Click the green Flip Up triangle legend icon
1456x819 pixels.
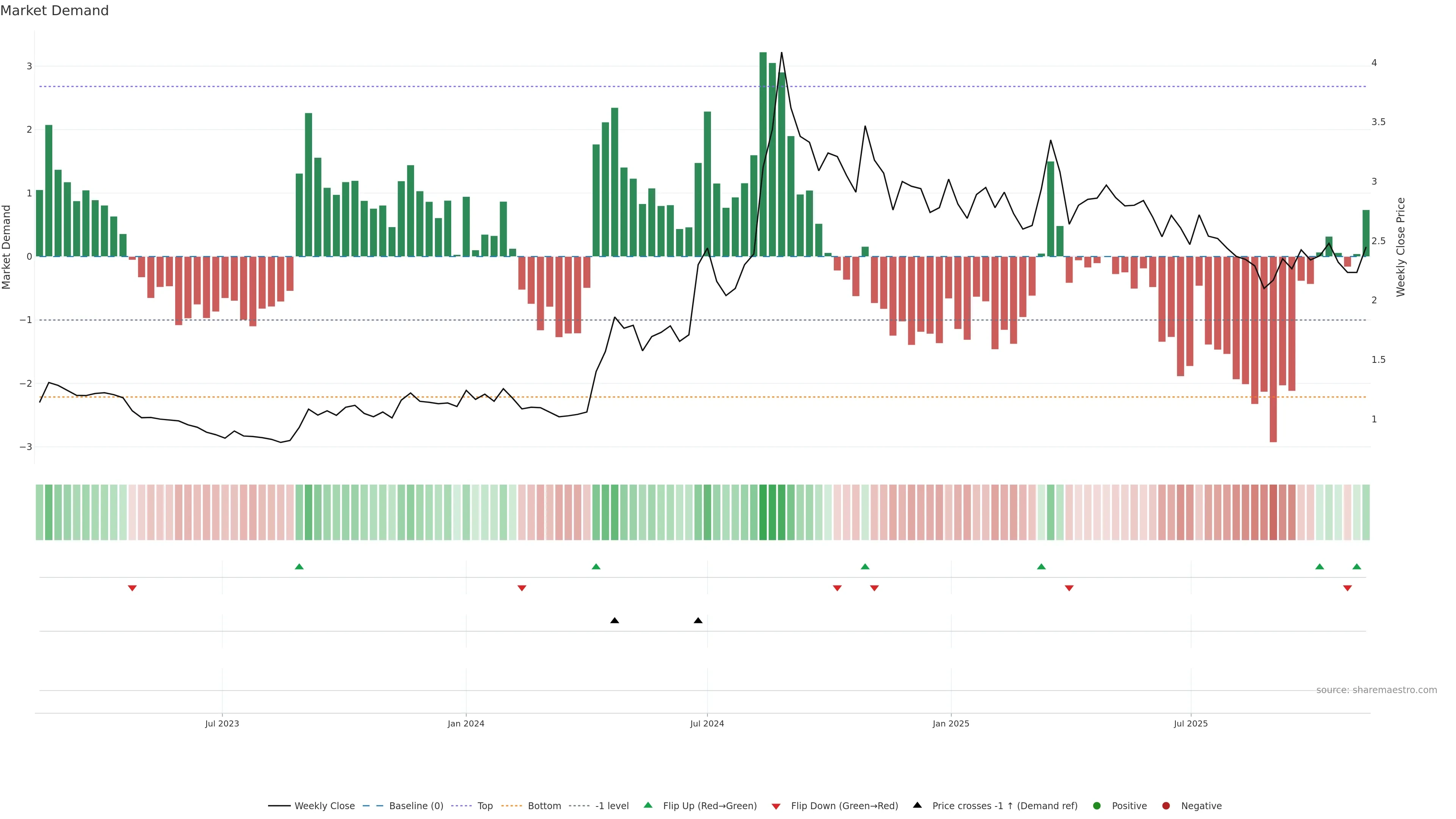[648, 805]
